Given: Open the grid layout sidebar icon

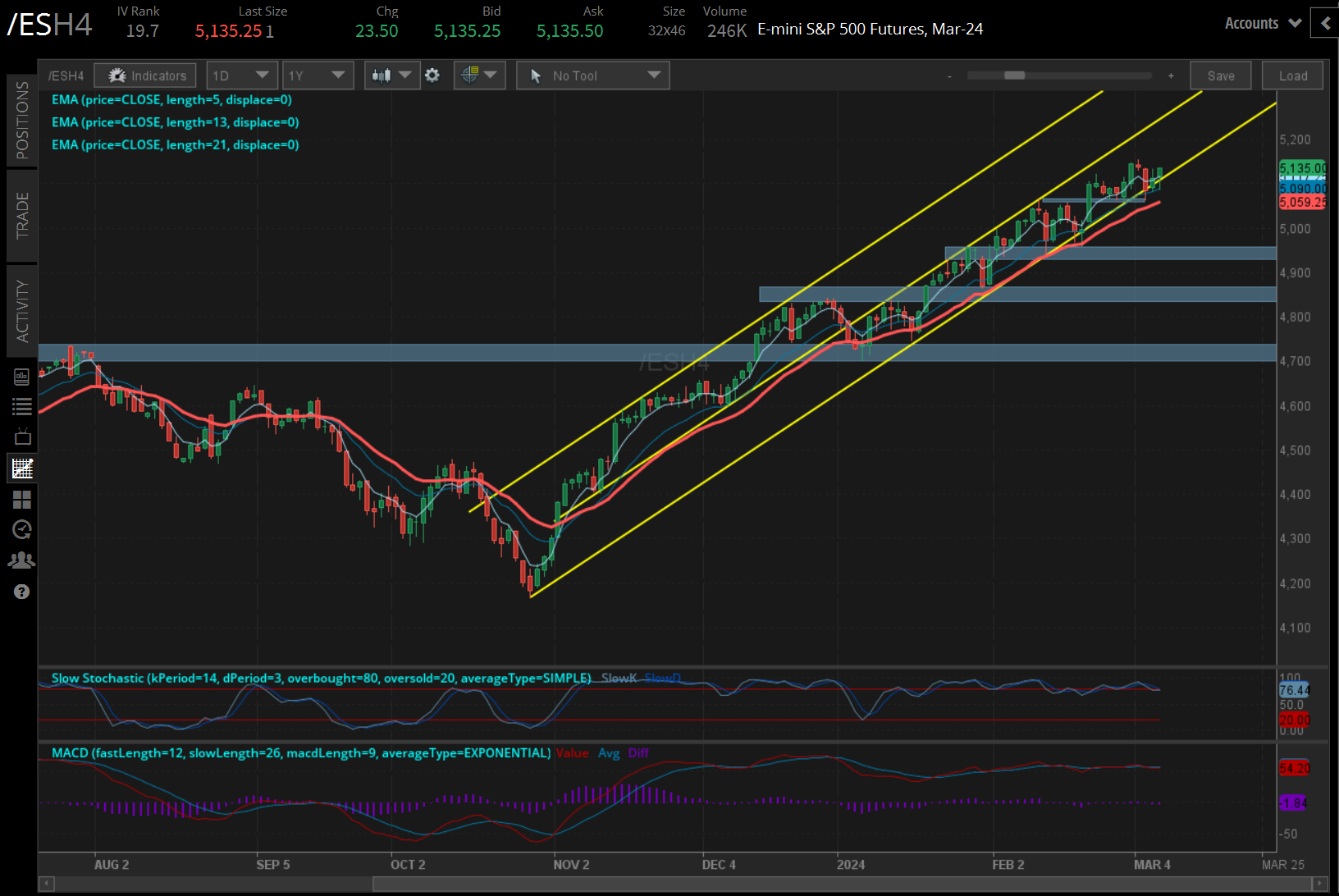Looking at the screenshot, I should tap(22, 500).
